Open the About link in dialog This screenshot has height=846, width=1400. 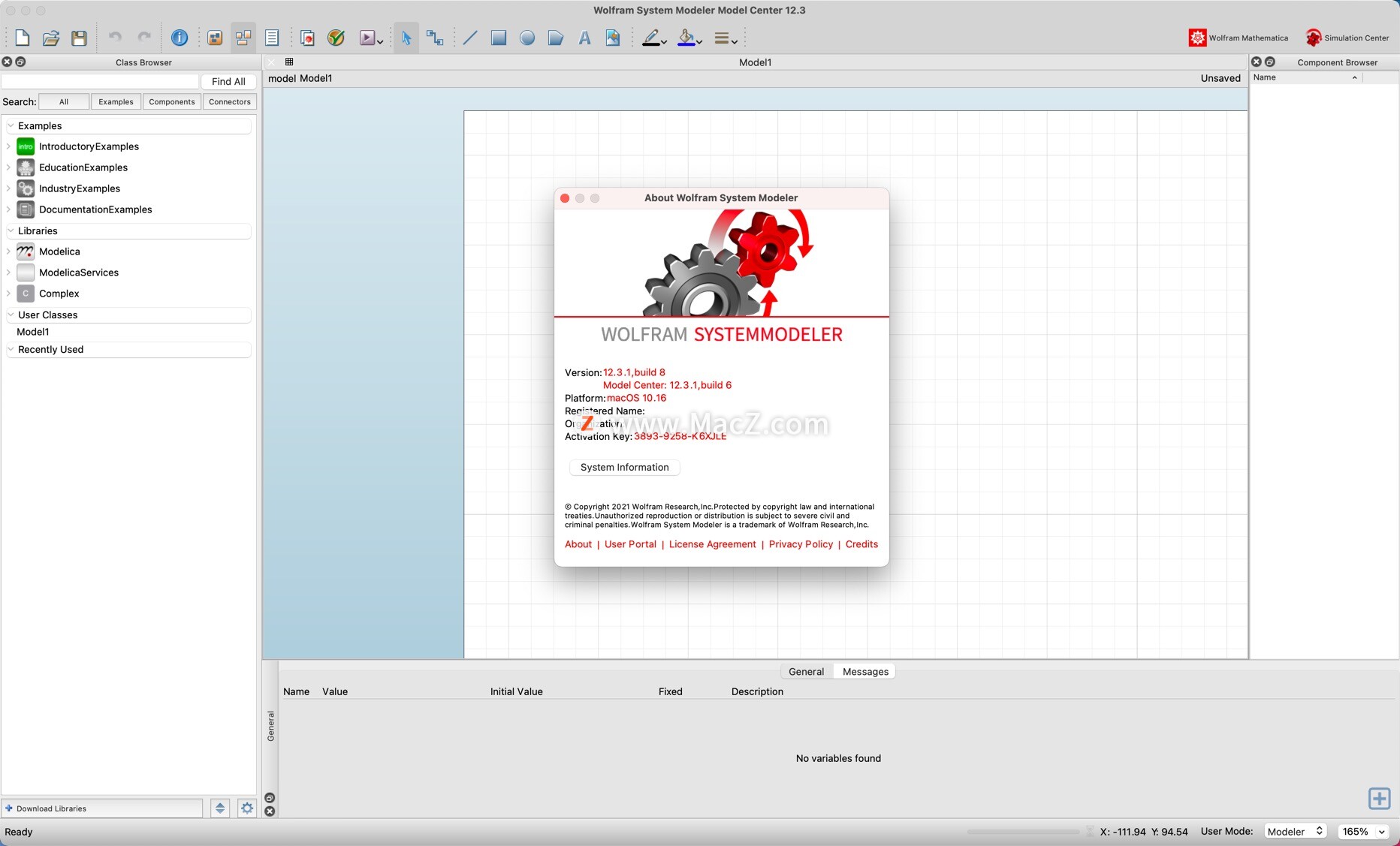pos(578,544)
